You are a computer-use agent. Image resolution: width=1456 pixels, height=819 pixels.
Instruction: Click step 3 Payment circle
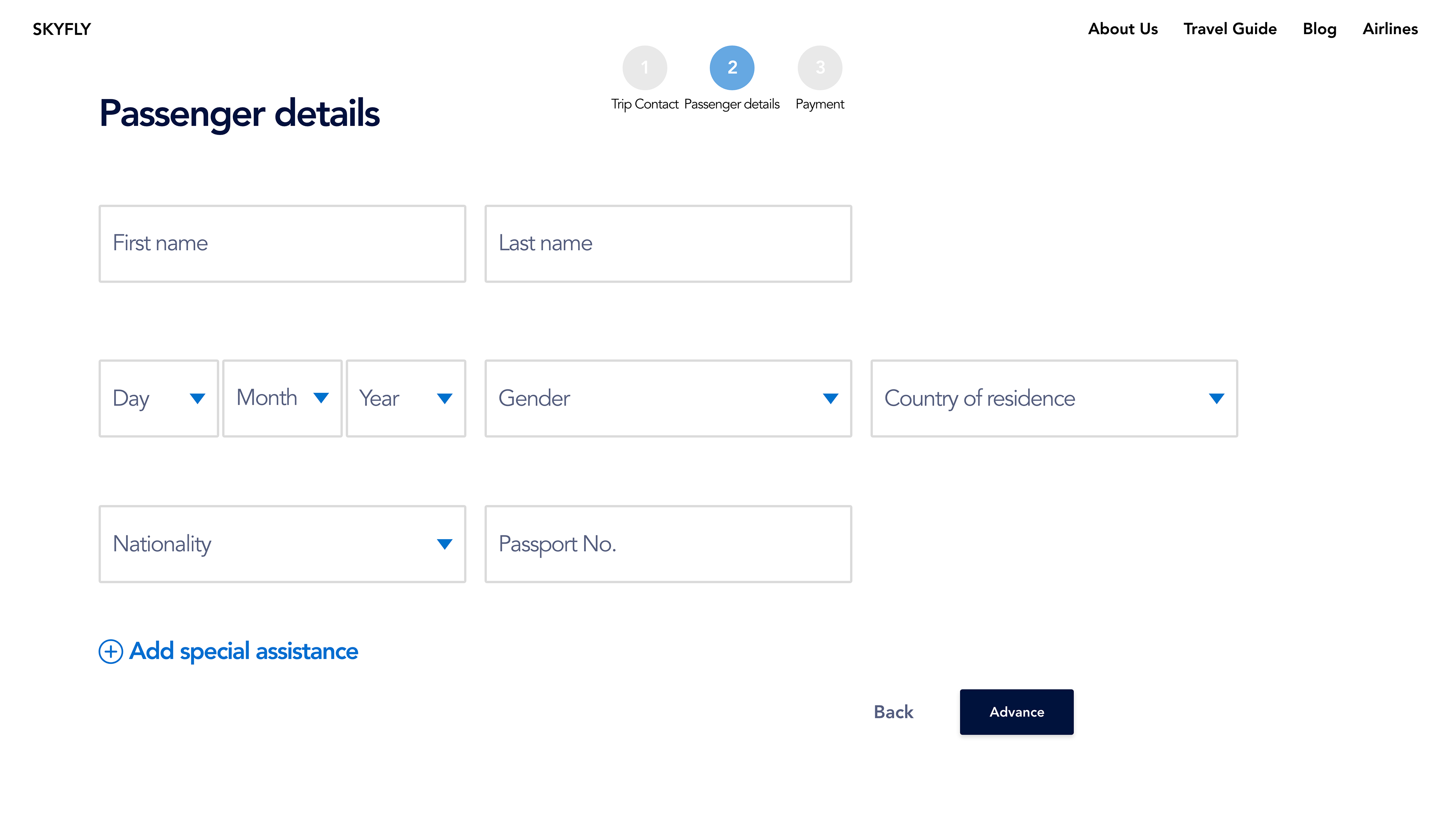(x=819, y=68)
